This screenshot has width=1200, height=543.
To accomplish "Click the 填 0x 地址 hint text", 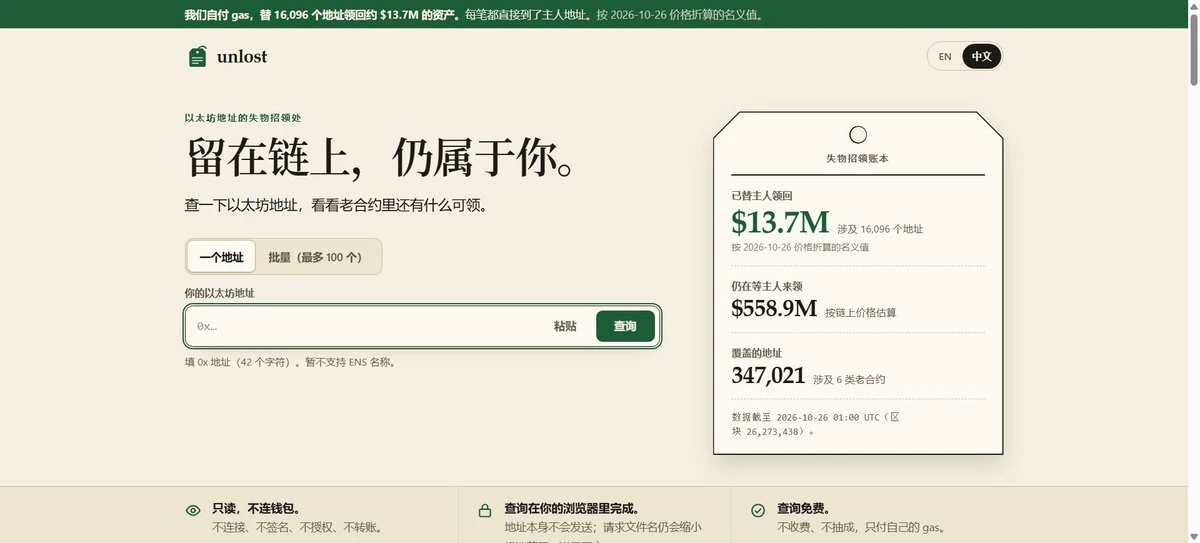I will pos(290,362).
